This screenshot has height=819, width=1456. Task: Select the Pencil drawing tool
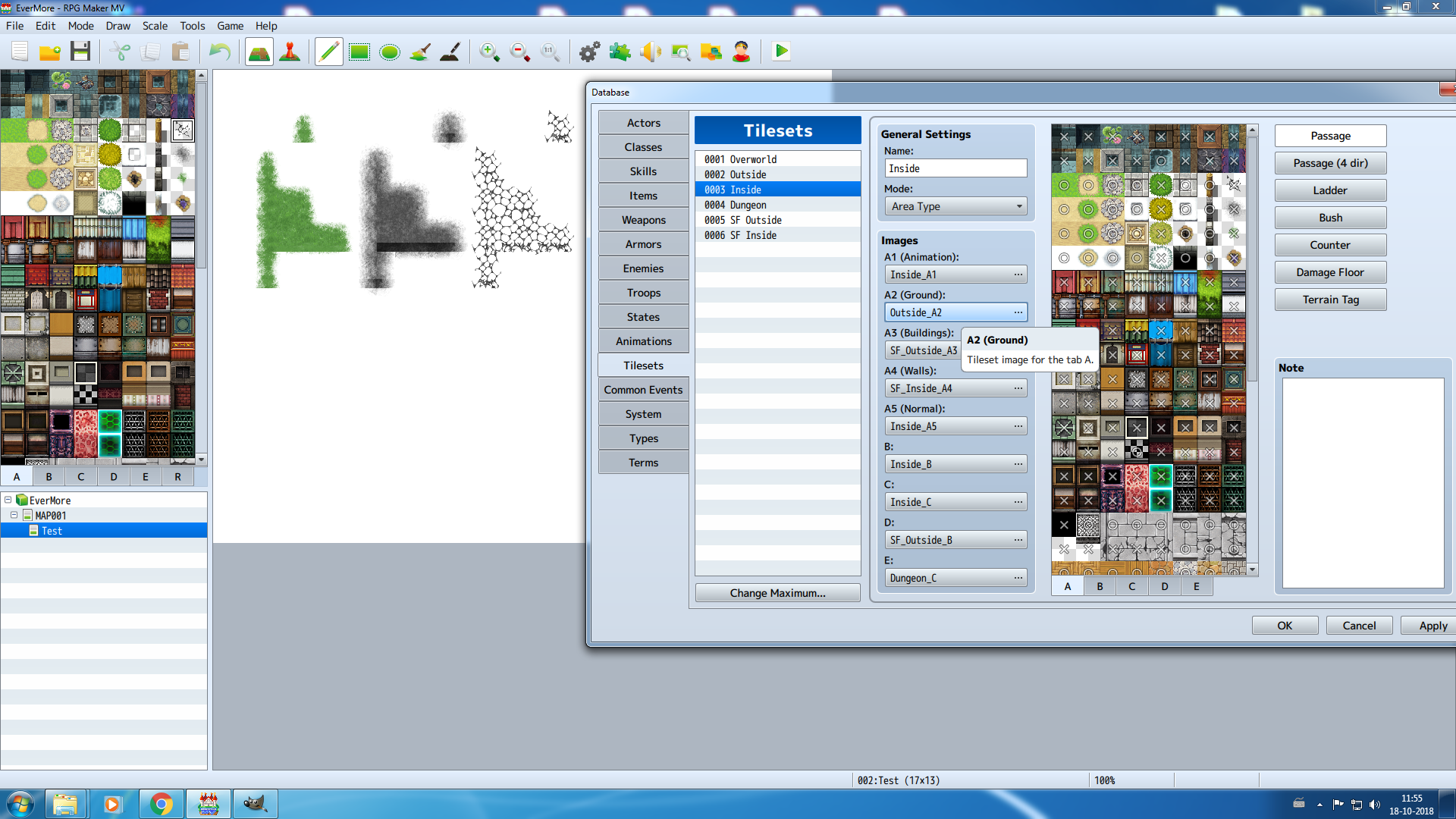coord(329,52)
